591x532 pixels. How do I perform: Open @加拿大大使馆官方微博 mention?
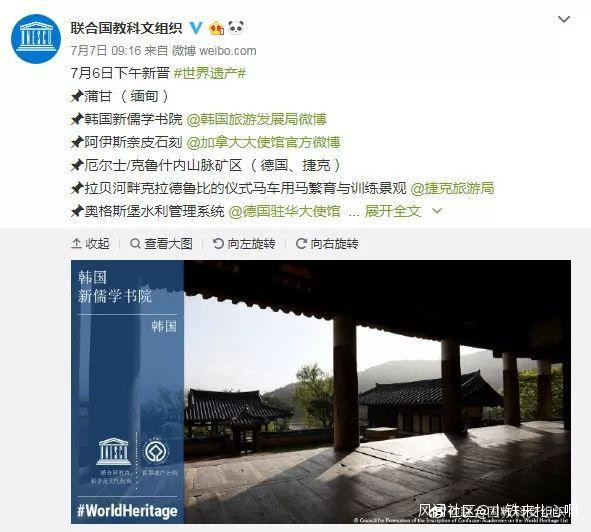tap(263, 142)
